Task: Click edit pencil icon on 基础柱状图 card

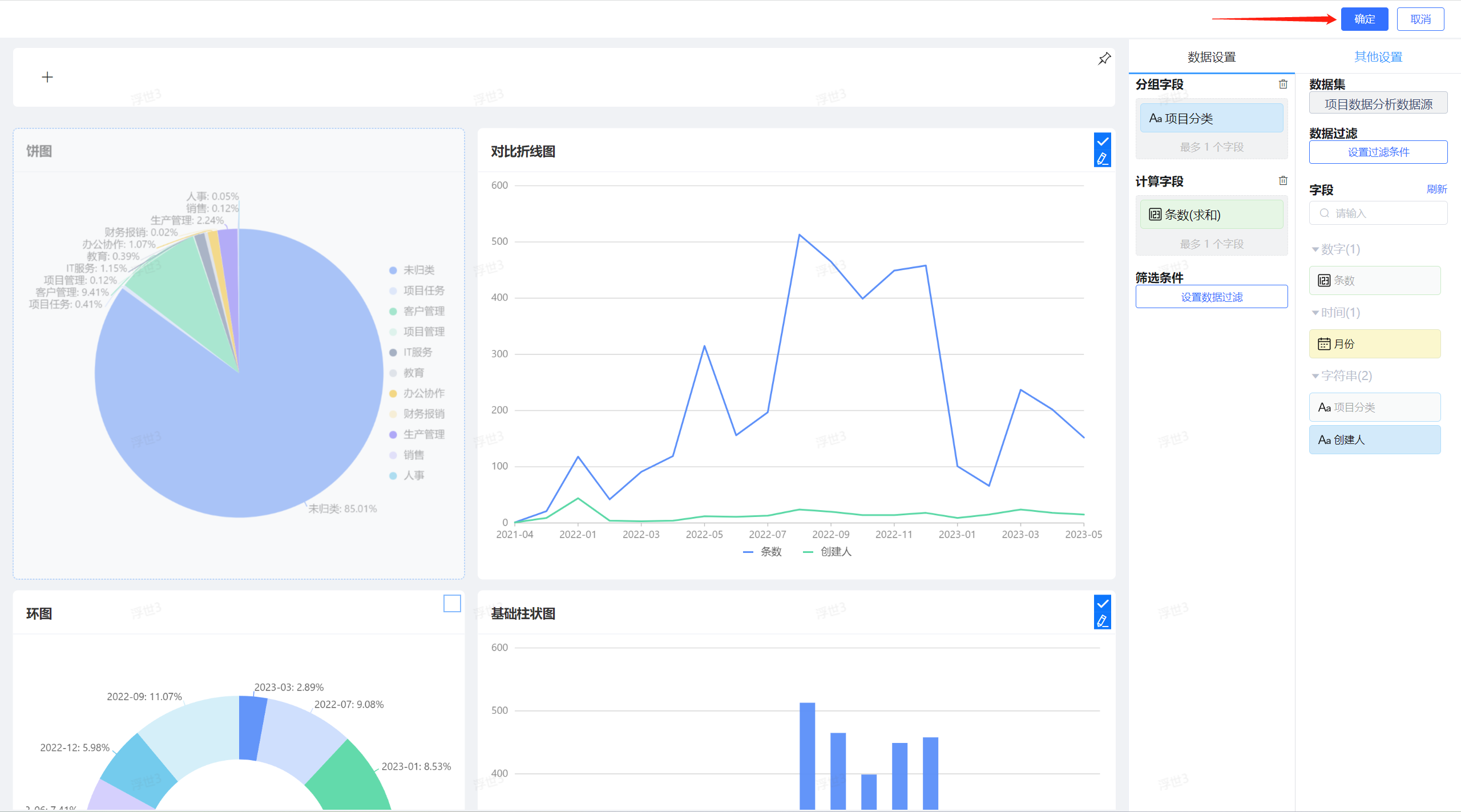Action: (1103, 621)
